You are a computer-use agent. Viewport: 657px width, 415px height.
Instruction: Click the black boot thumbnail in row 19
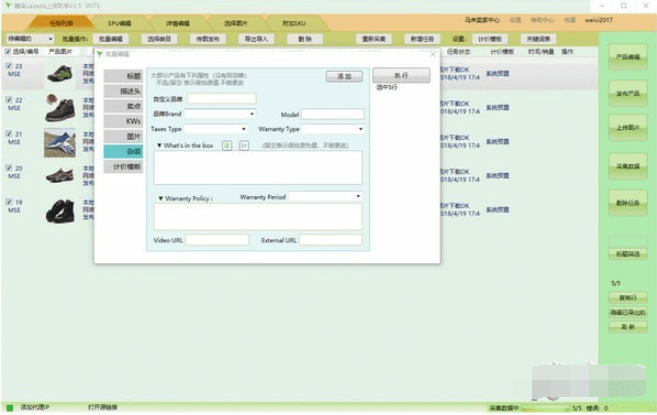click(60, 211)
